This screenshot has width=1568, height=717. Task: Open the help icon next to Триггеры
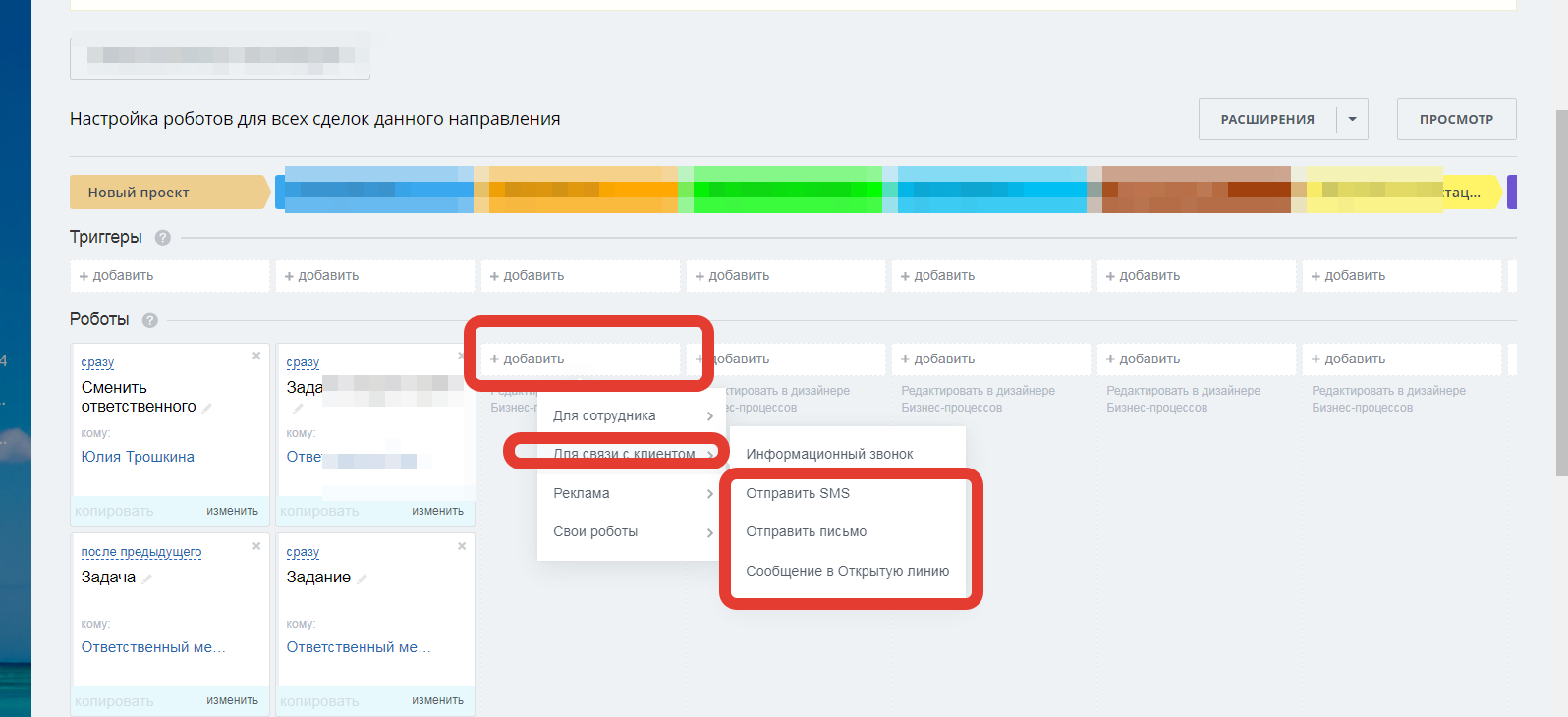point(163,238)
